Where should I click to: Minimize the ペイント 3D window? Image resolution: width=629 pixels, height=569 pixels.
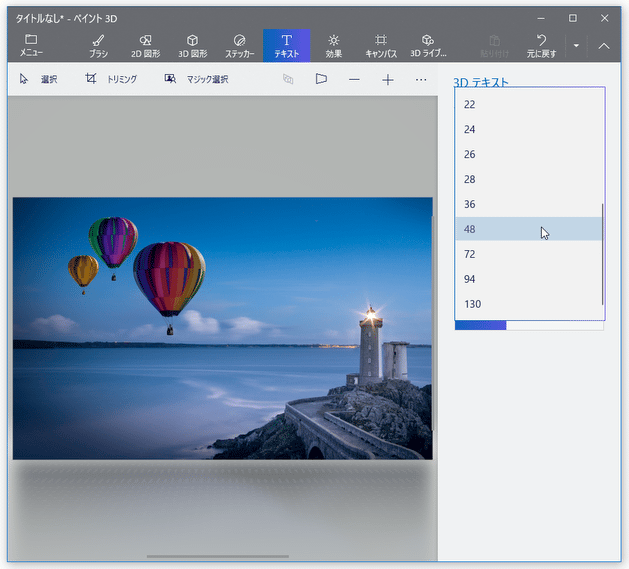coord(541,18)
